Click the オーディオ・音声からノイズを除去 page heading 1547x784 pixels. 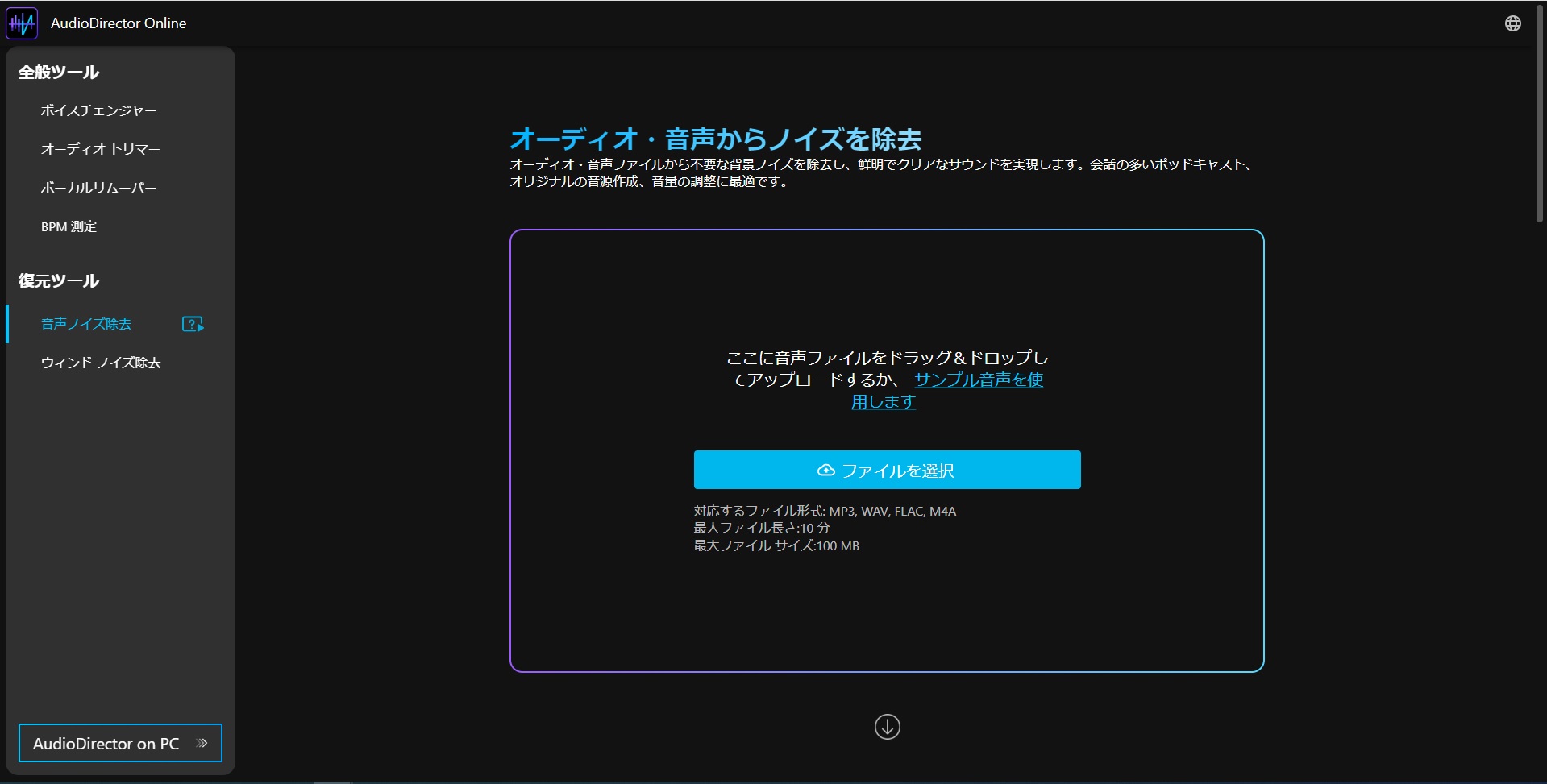pyautogui.click(x=716, y=139)
